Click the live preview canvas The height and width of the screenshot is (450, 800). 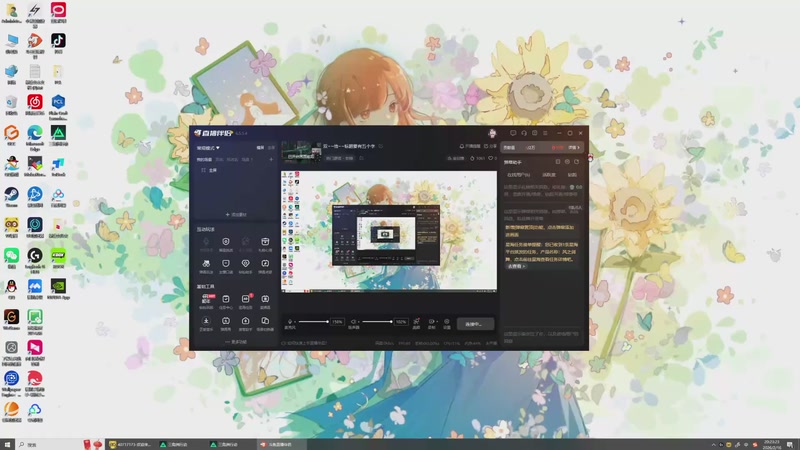389,232
